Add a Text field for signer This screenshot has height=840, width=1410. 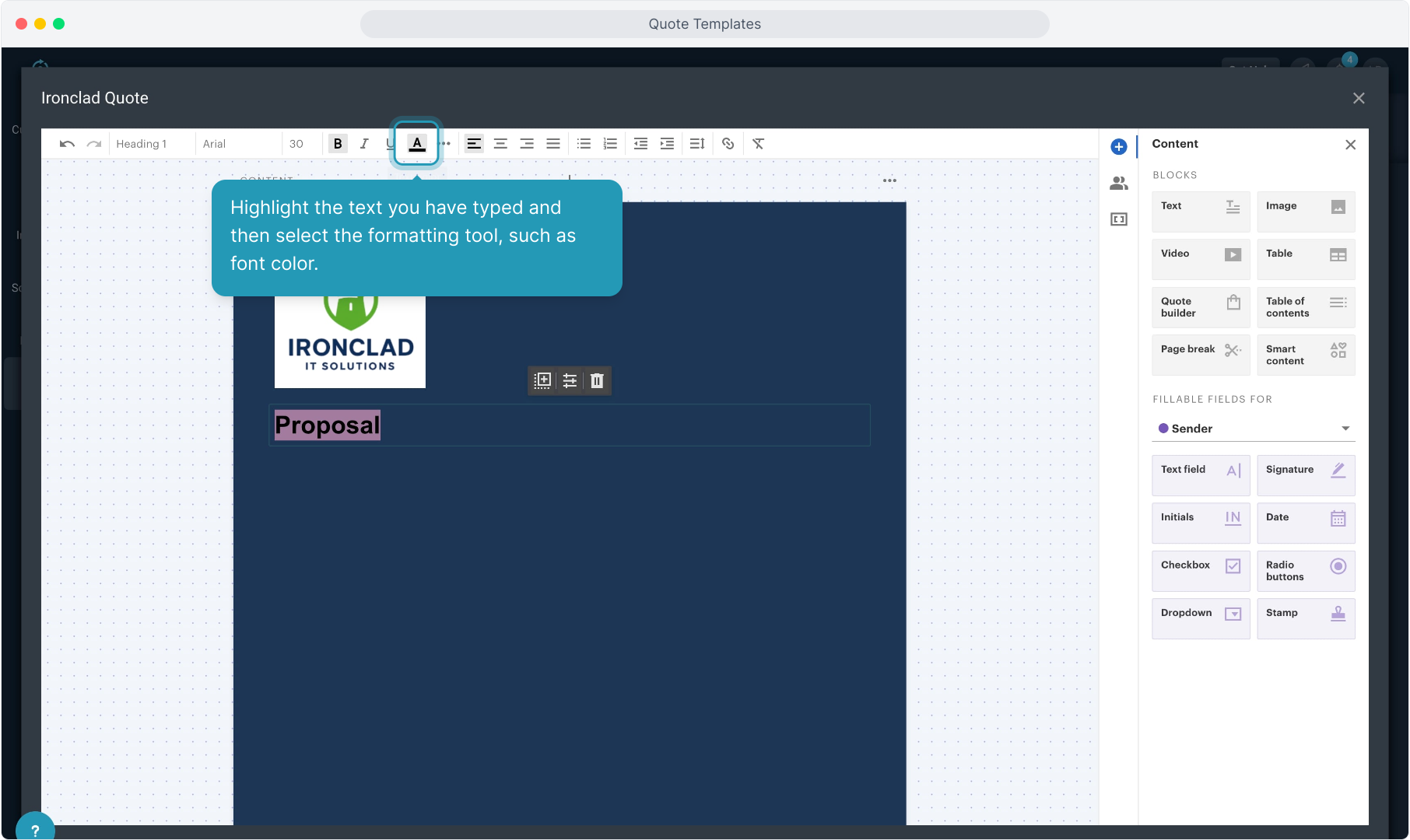(1201, 475)
